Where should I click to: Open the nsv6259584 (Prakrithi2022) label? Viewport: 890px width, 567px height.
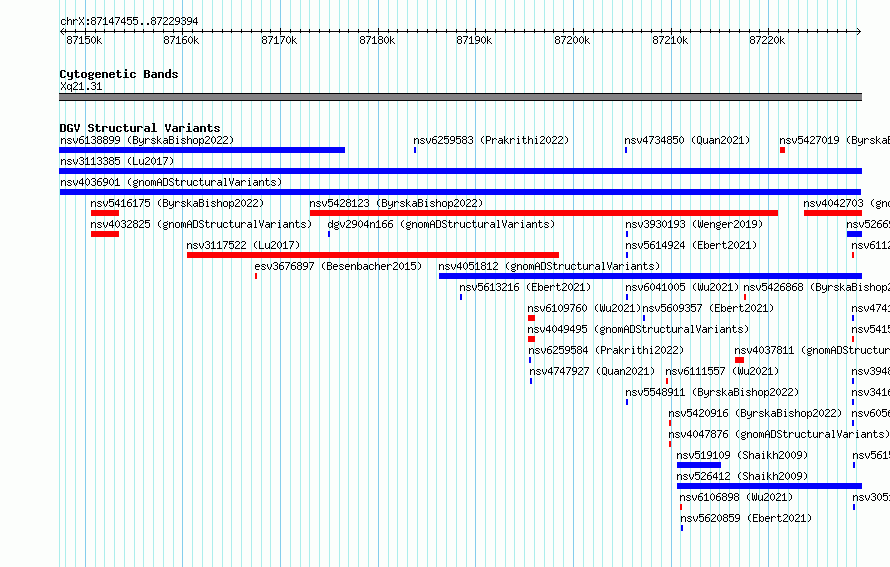(x=606, y=350)
